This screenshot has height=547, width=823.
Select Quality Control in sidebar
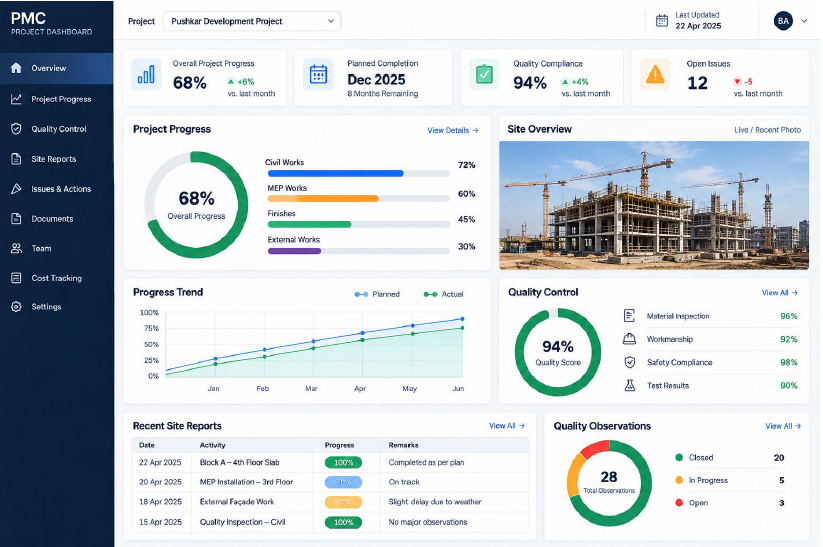pos(57,129)
